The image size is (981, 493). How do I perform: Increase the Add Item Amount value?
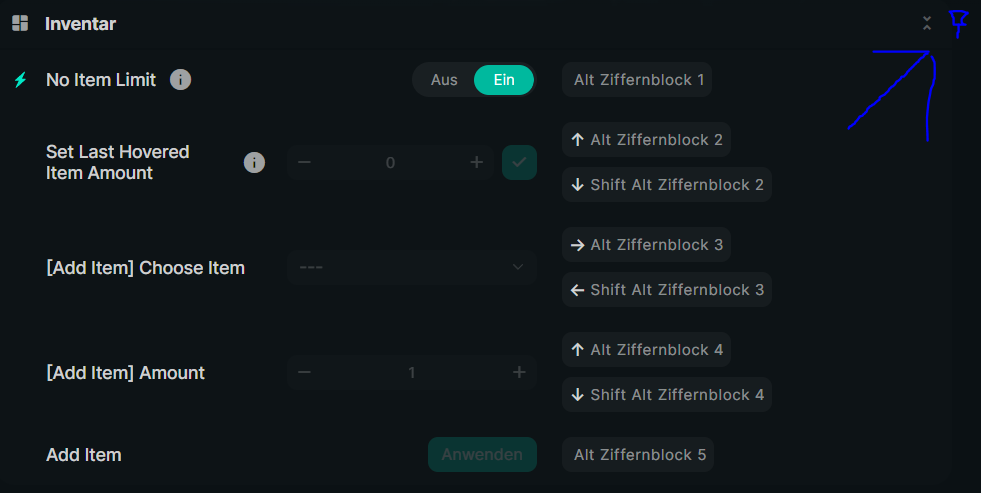pyautogui.click(x=519, y=372)
